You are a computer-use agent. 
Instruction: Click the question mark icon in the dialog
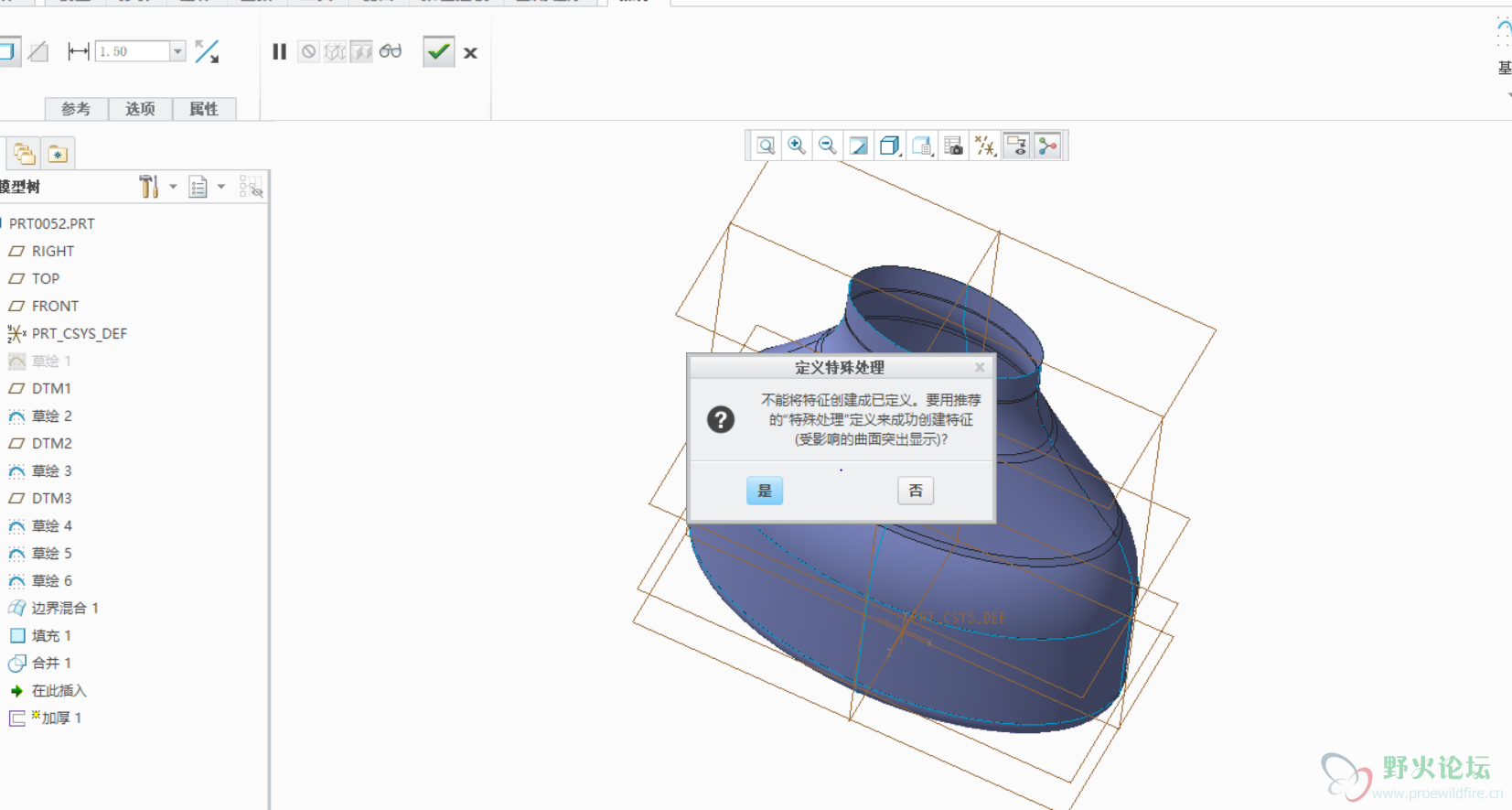(721, 419)
